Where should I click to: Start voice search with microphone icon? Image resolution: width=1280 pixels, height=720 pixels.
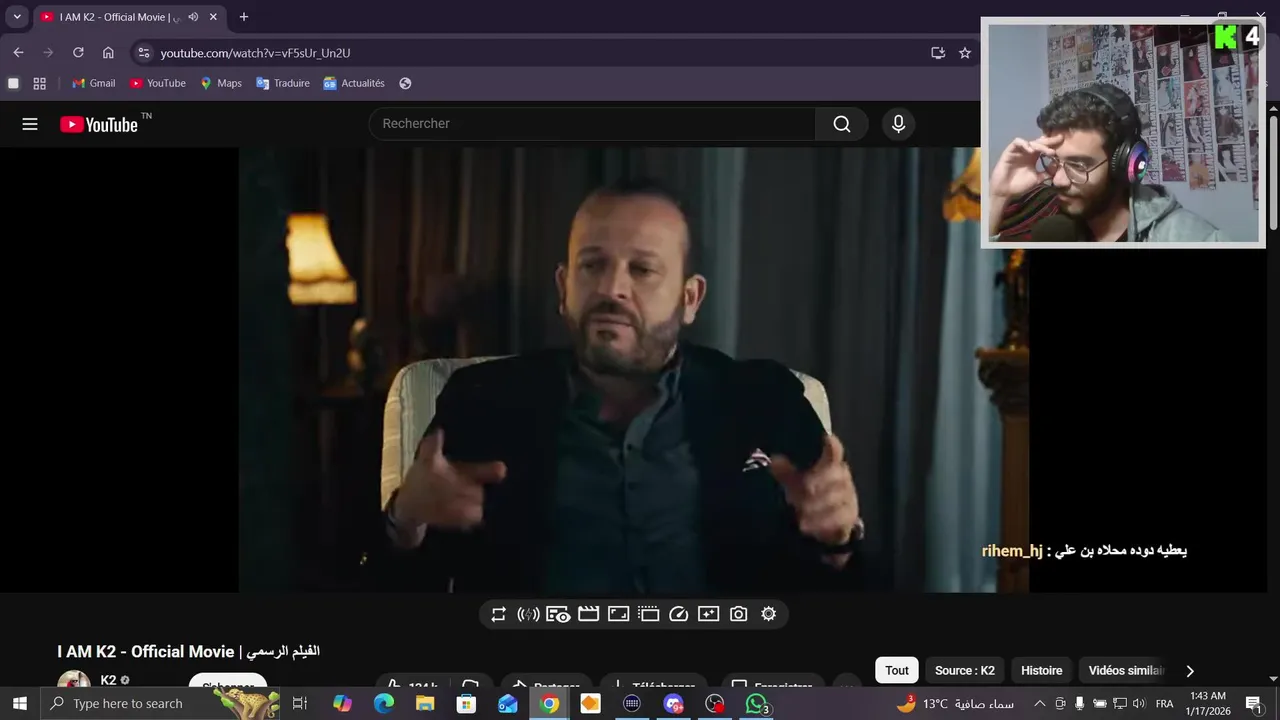(898, 124)
